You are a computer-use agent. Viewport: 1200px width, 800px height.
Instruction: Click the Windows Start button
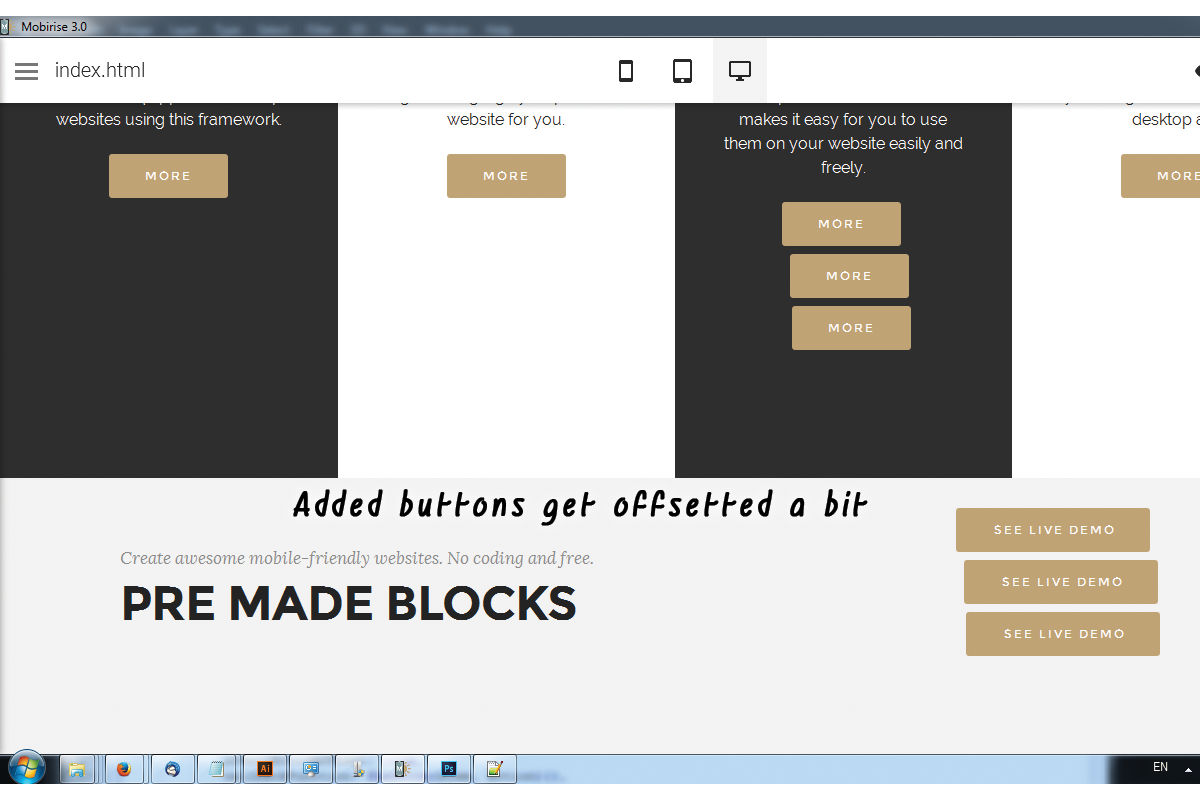(x=27, y=769)
